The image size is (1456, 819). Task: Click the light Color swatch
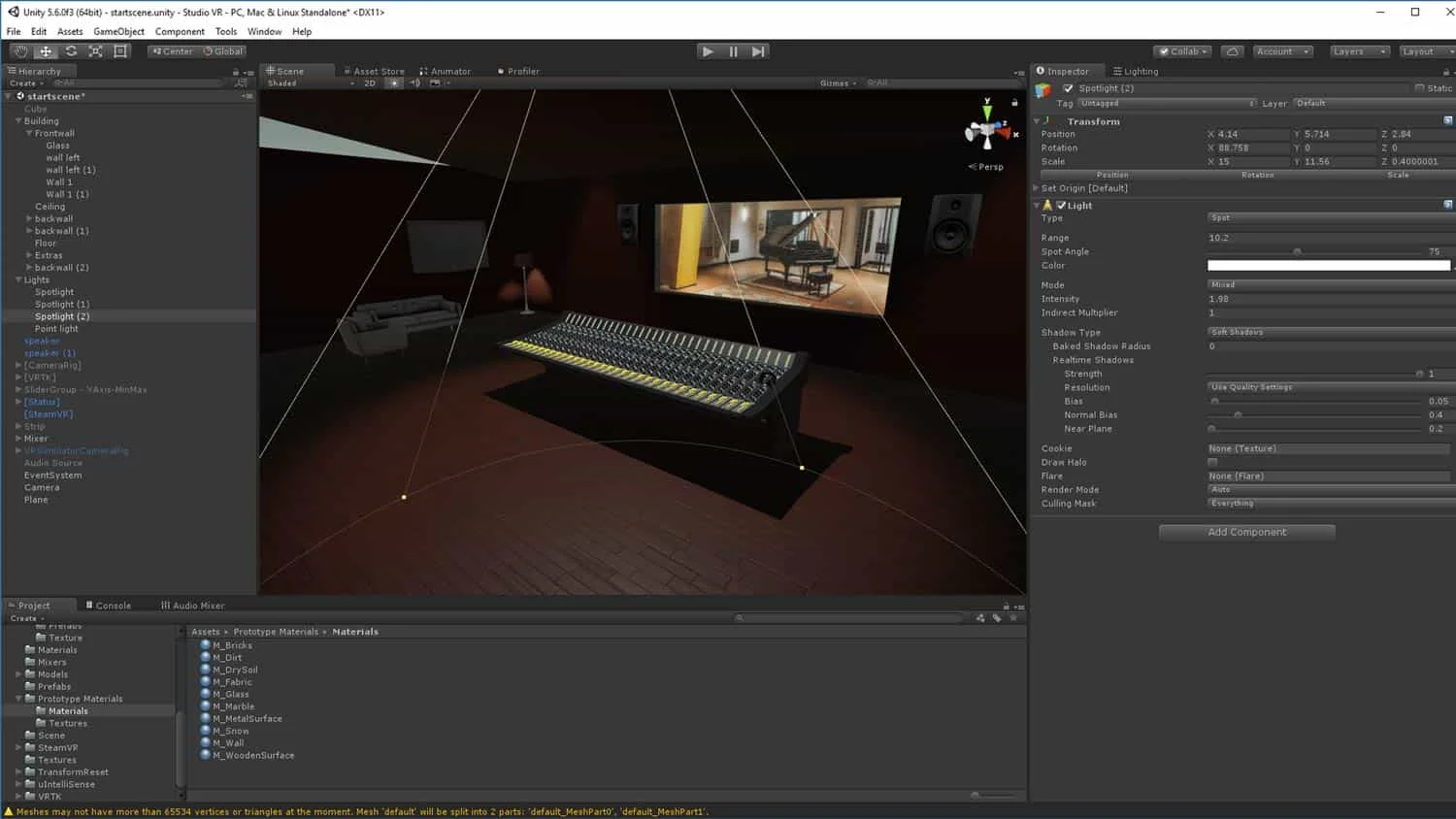(1328, 266)
